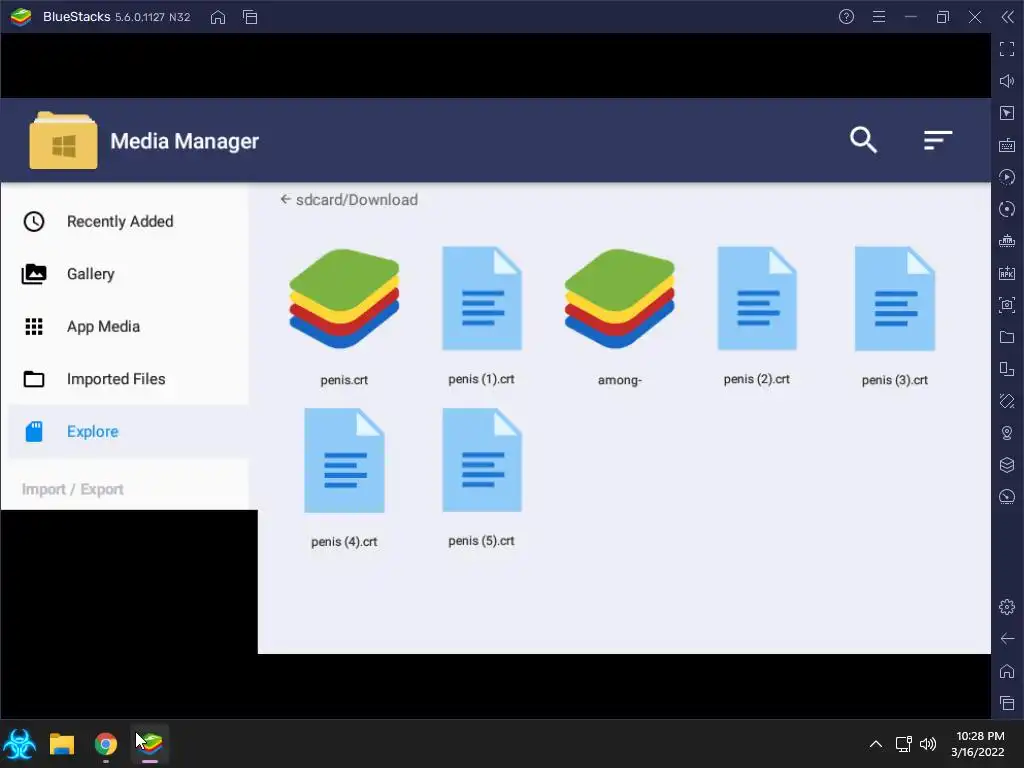Click the Media Manager folder logo
Image resolution: width=1024 pixels, height=768 pixels.
63,140
